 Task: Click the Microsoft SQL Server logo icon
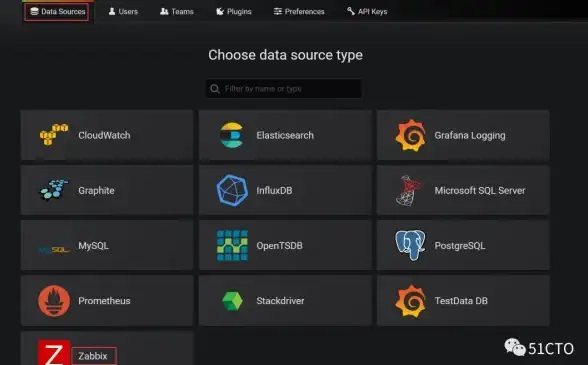tap(408, 191)
